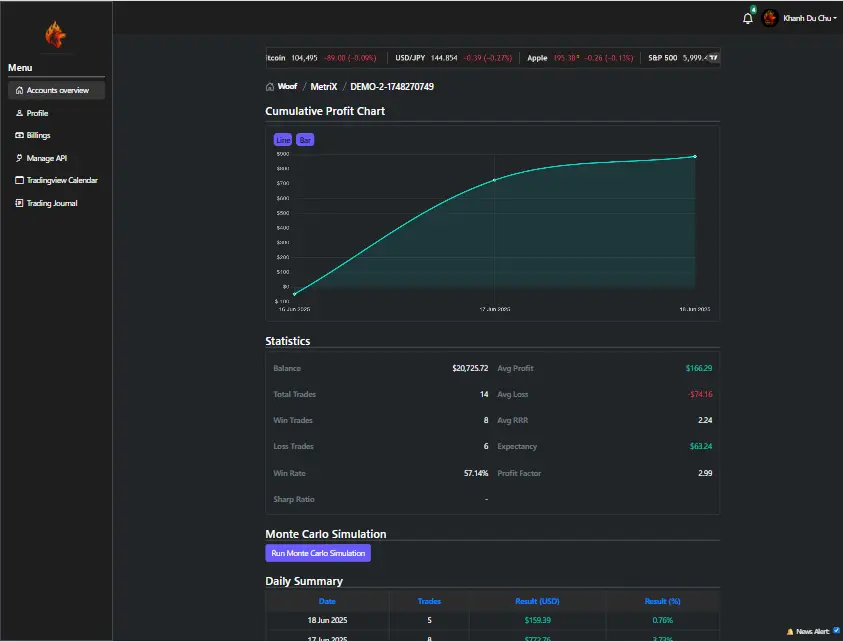
Task: Click the home icon in breadcrumb
Action: (270, 87)
